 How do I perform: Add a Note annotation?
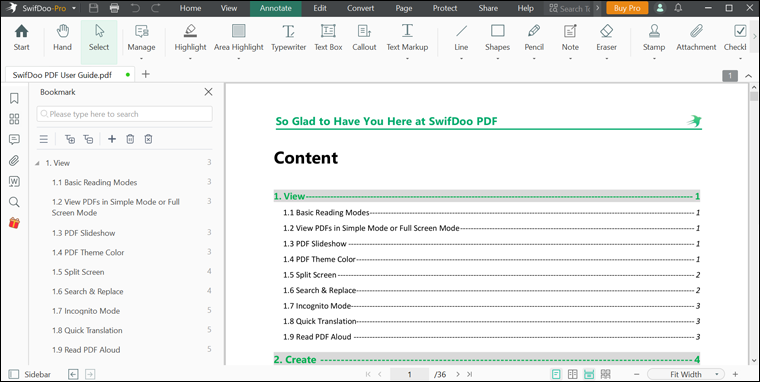click(570, 38)
